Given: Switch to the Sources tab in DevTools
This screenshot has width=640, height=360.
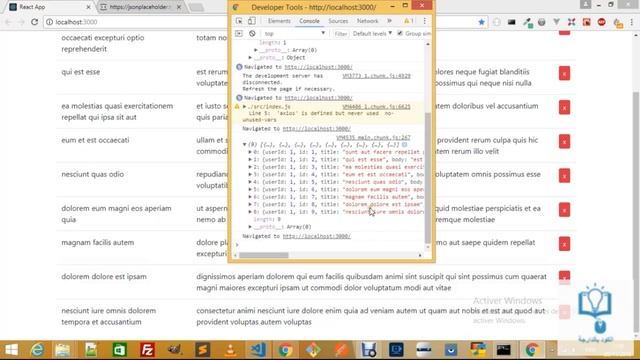Looking at the screenshot, I should pos(338,21).
